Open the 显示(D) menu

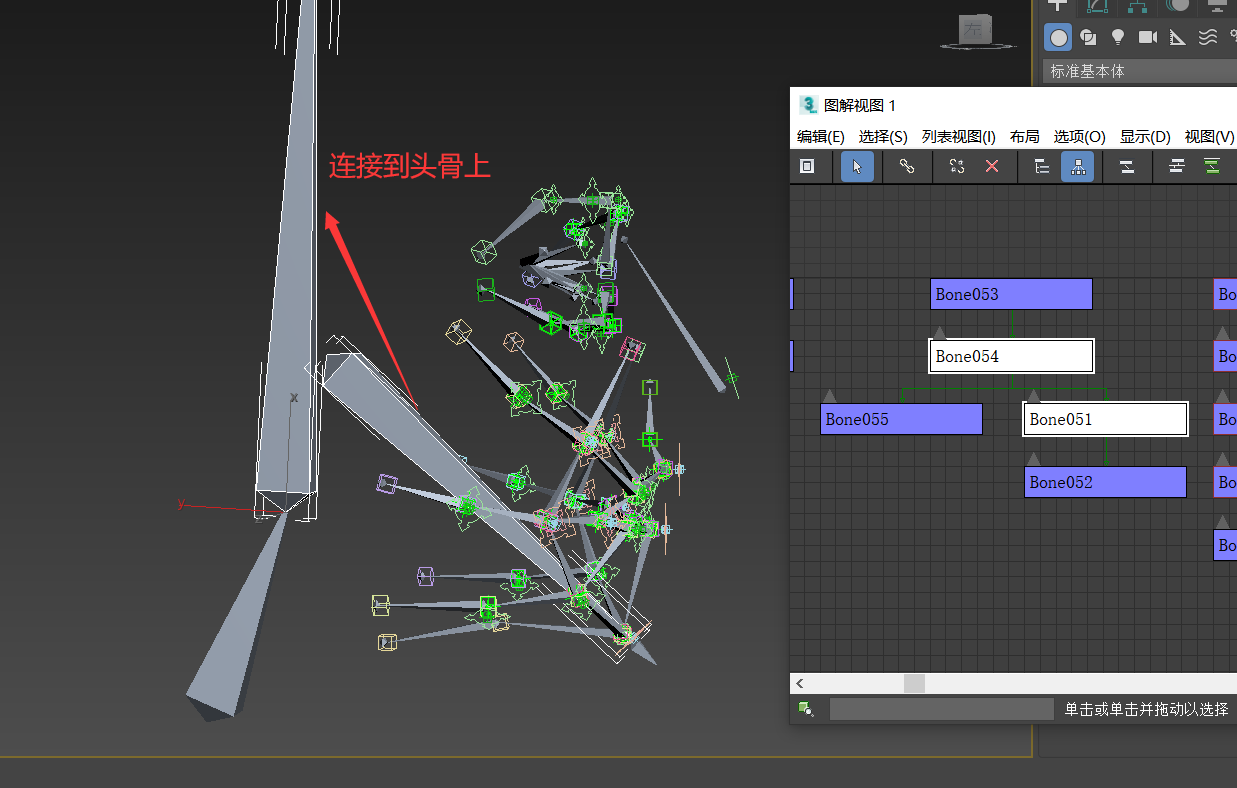coord(1145,137)
